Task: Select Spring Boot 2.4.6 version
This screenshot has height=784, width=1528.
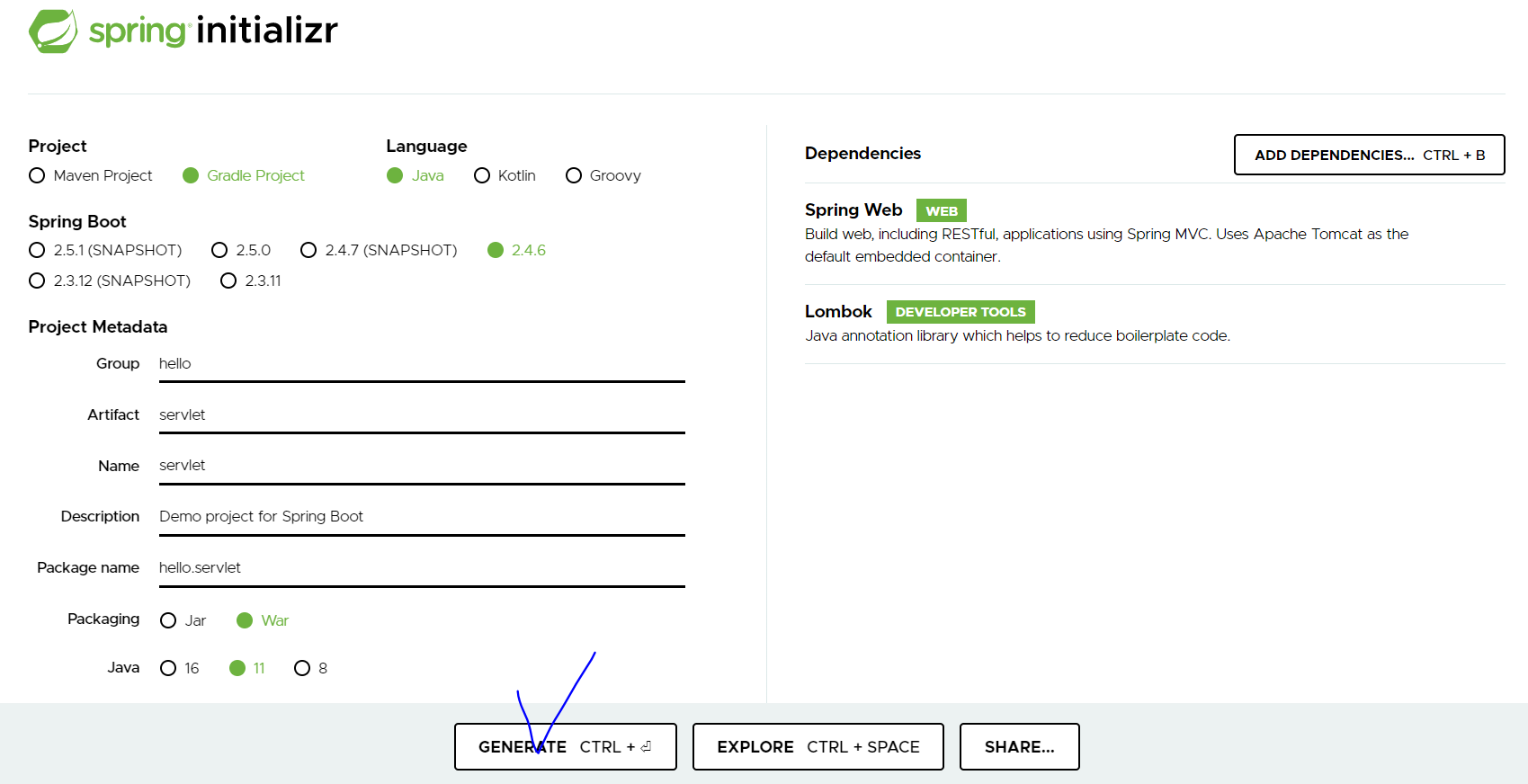Action: click(496, 250)
